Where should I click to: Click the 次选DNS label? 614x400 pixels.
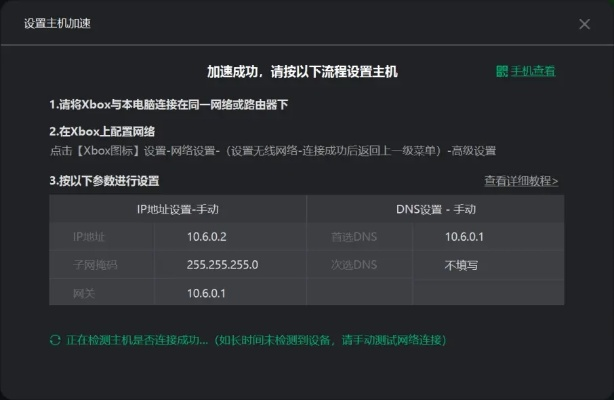(x=354, y=265)
